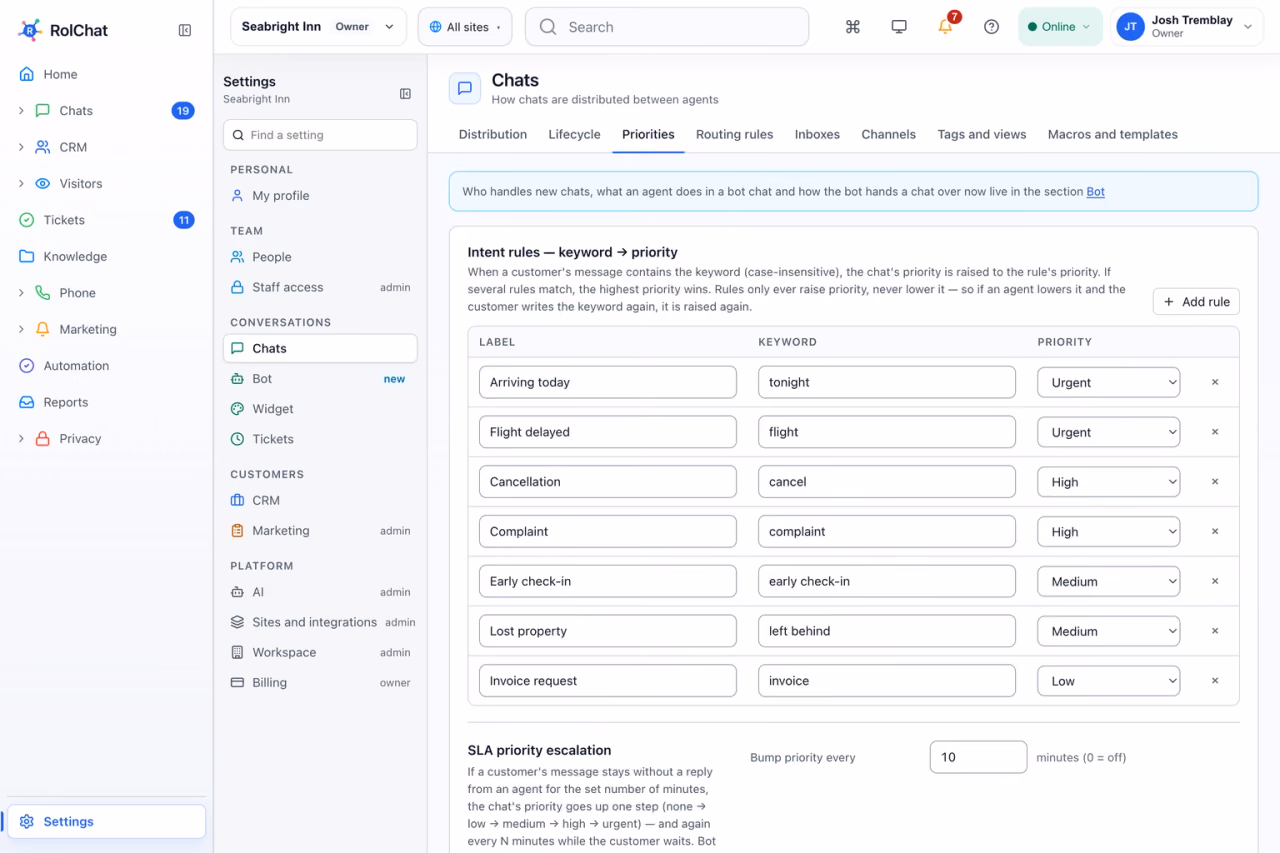Edit label field containing Flight delayed

(x=608, y=432)
